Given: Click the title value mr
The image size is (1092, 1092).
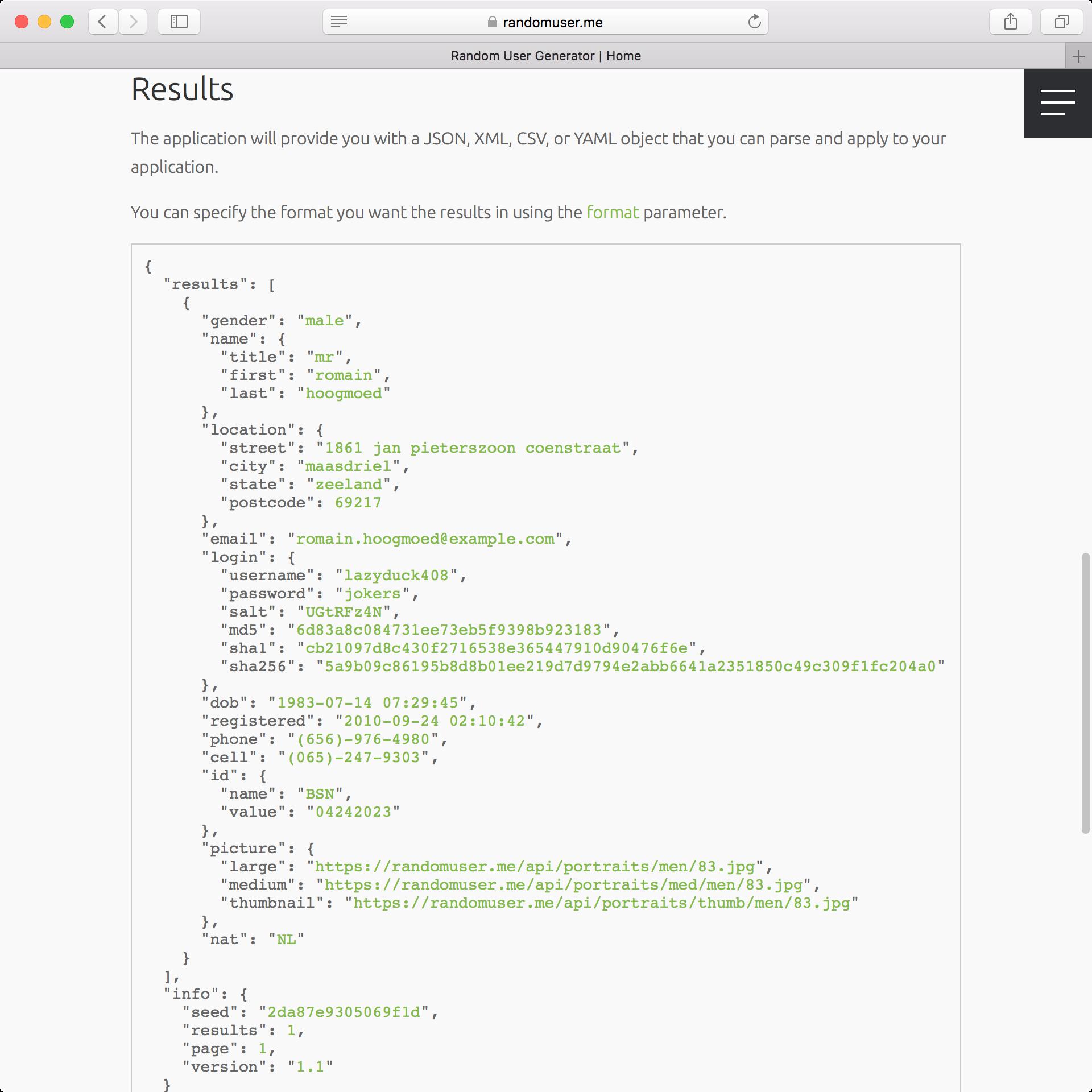Looking at the screenshot, I should click(324, 357).
